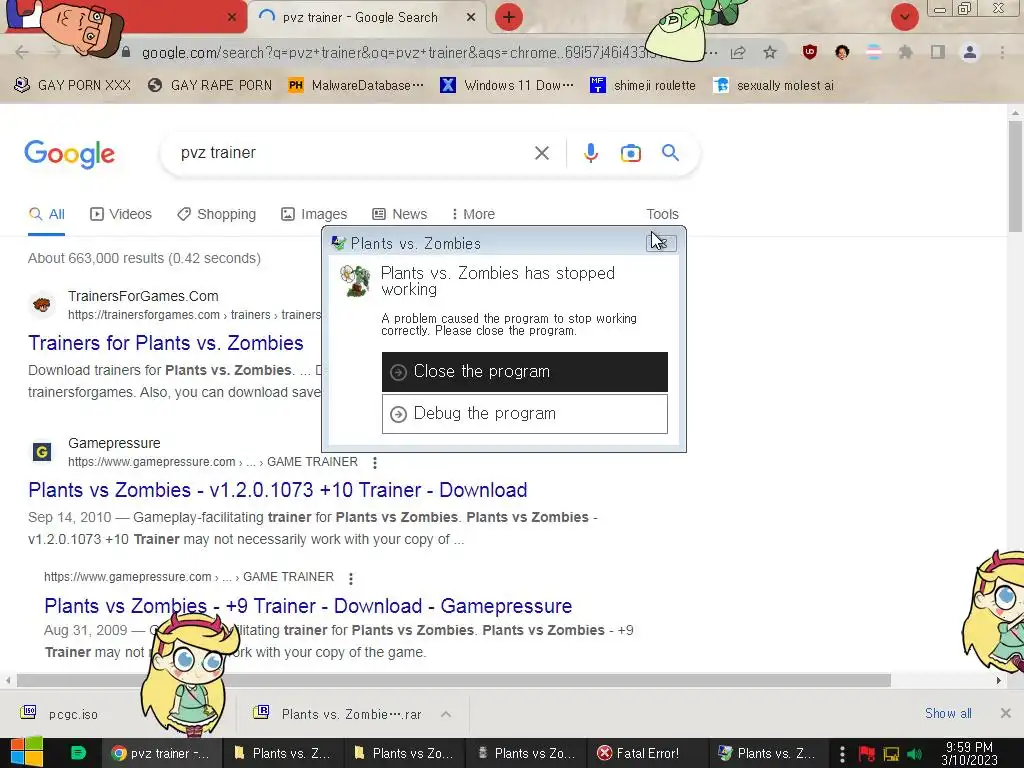Switch to the Shopping tab
Screen dimensions: 1024x768
[x=216, y=214]
